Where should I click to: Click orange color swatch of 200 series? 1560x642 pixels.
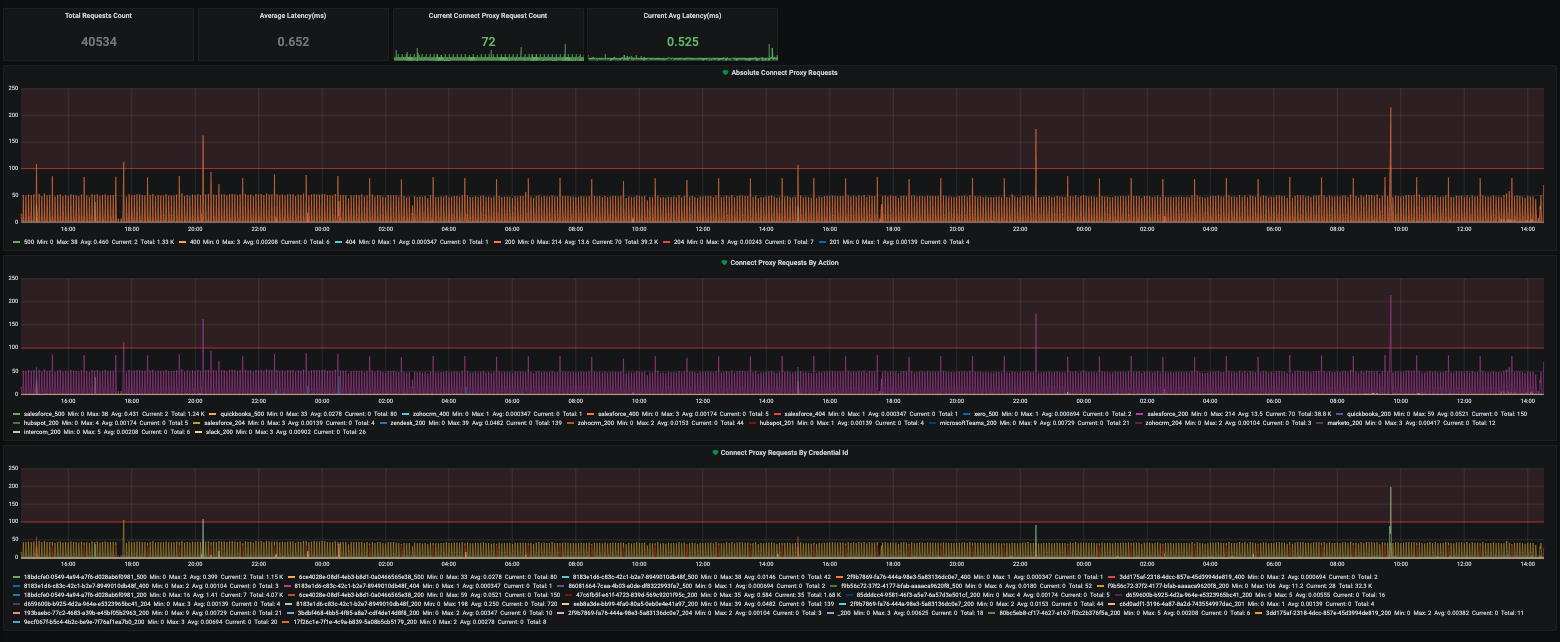pos(497,242)
